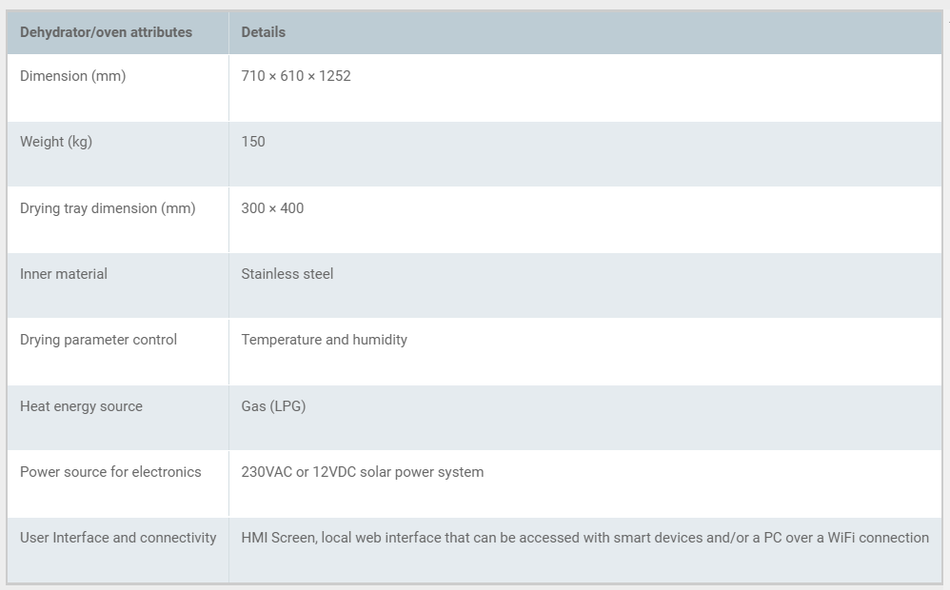Select the 'Weight (kg)' row label

56,142
